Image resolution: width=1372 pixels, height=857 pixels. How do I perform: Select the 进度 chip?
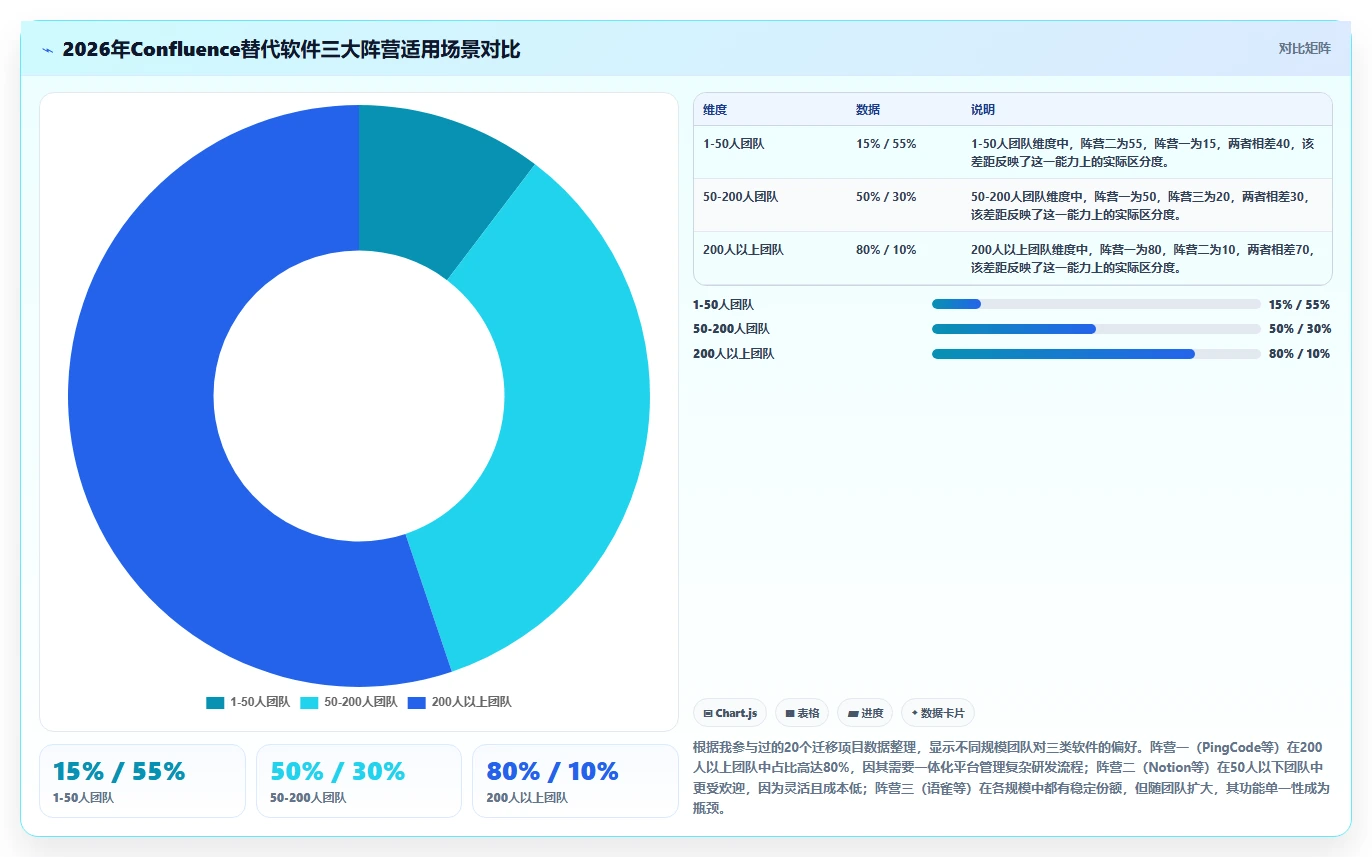tap(865, 713)
